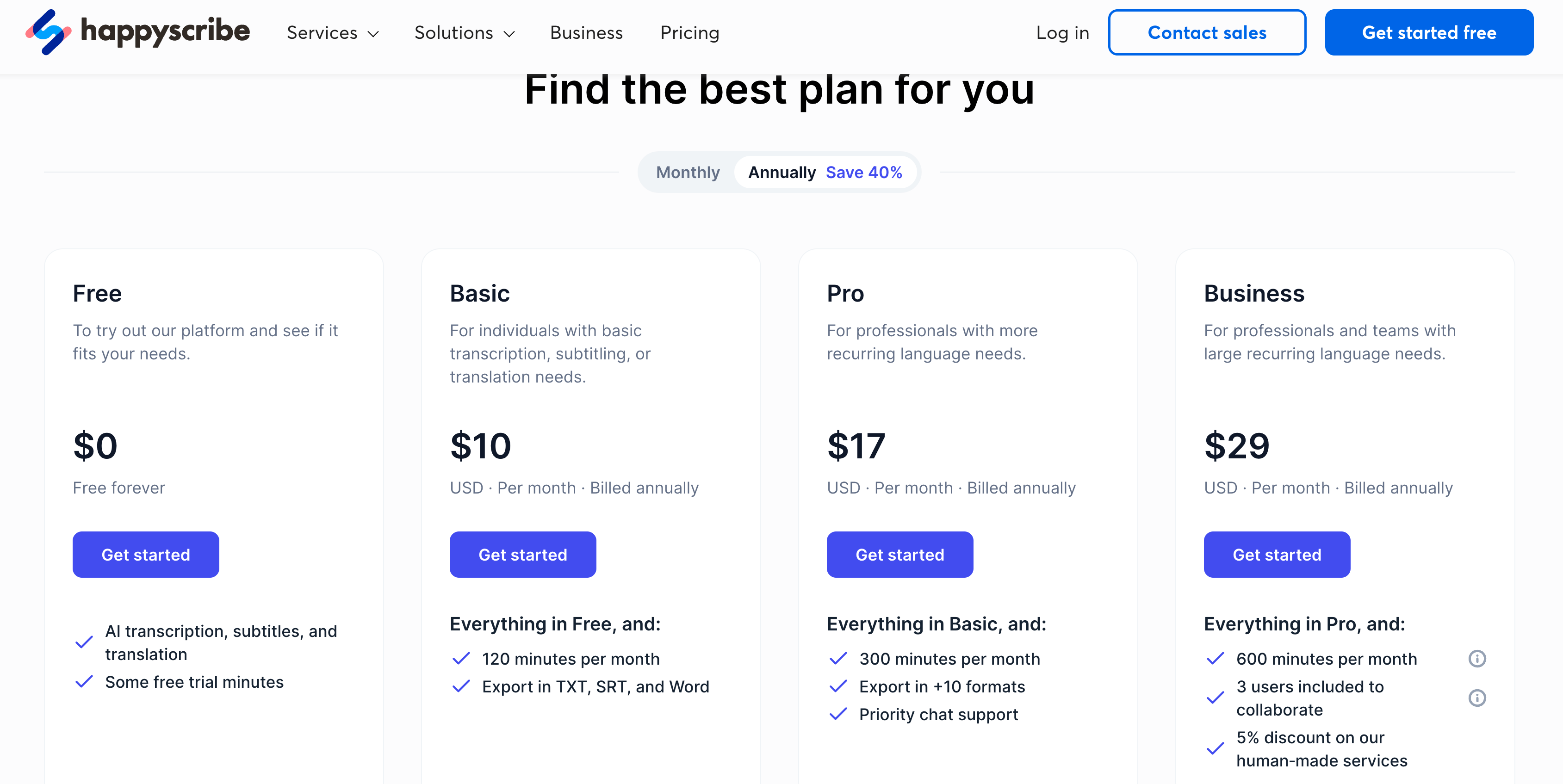Click the info icon next to 3 users included
This screenshot has height=784, width=1563.
1478,698
